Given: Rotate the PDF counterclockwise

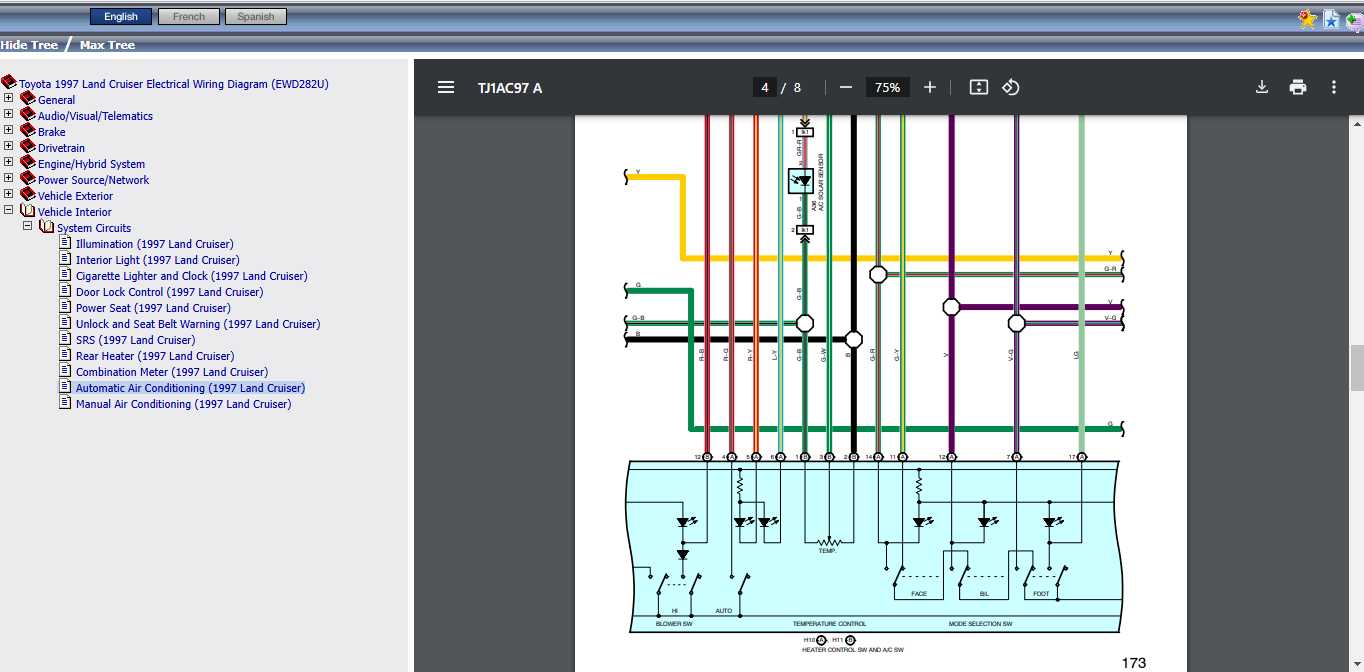Looking at the screenshot, I should (x=1011, y=88).
